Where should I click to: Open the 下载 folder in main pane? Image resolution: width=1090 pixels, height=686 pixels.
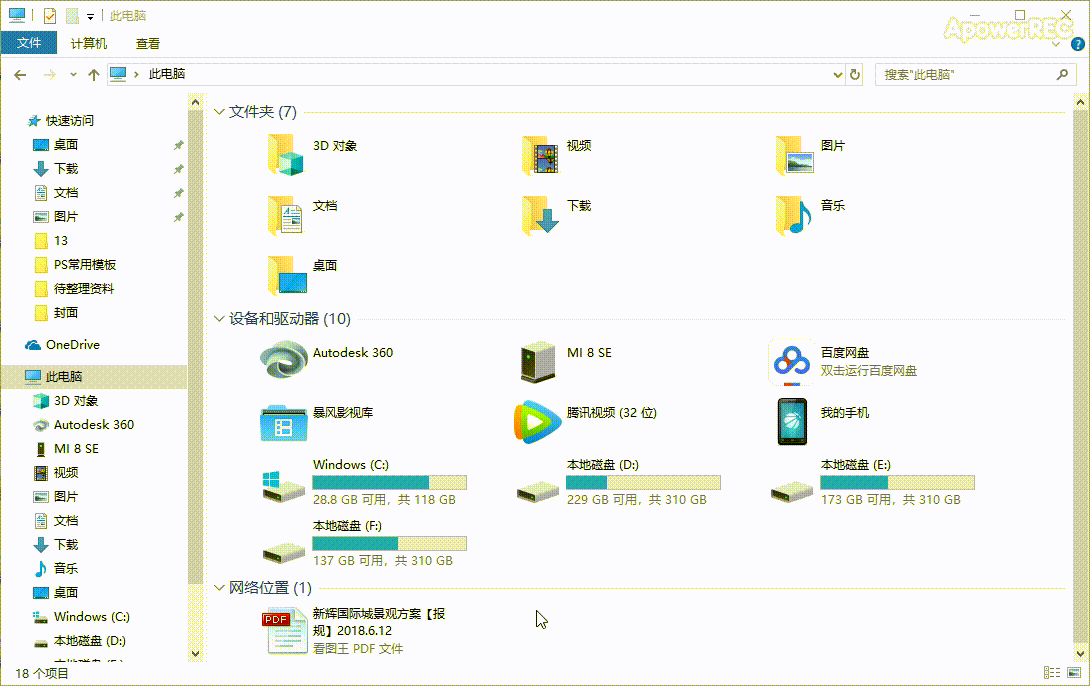(x=540, y=214)
